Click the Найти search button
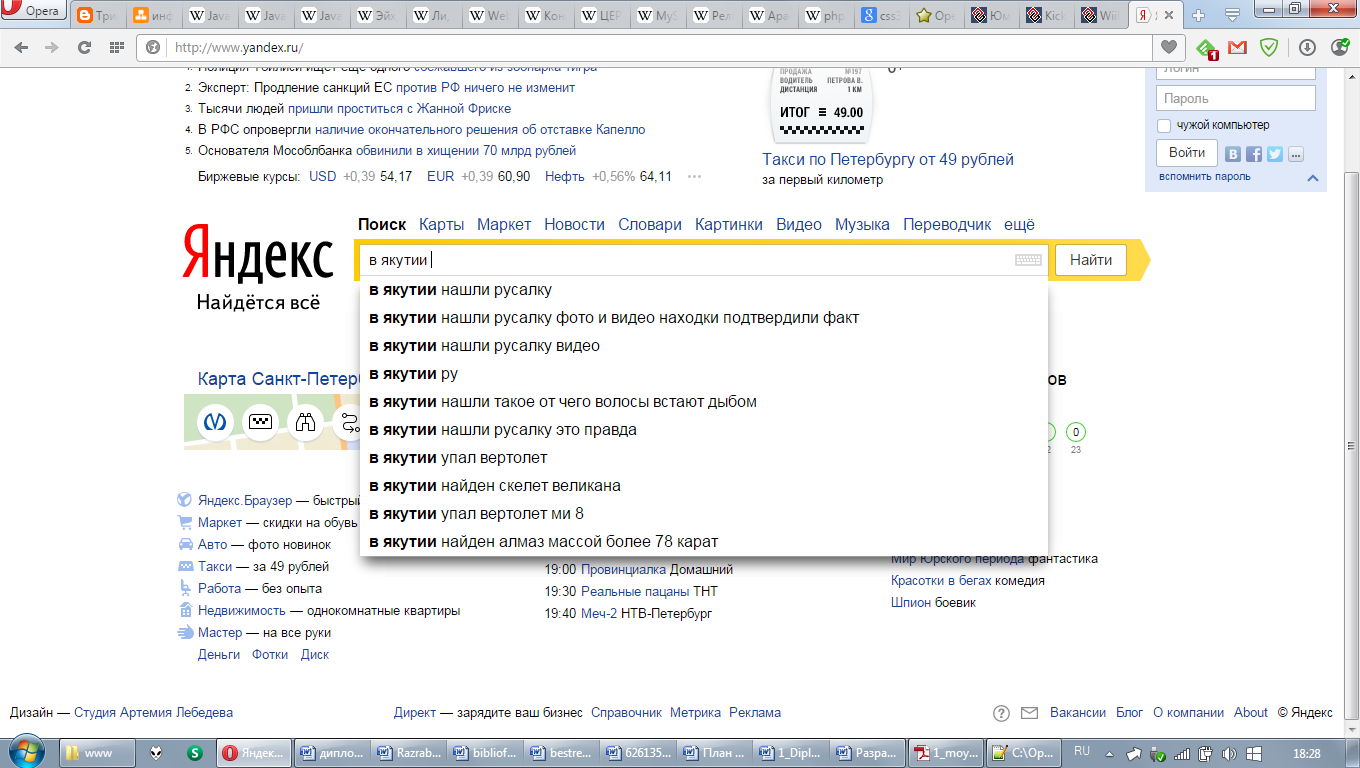1360x768 pixels. (x=1091, y=260)
